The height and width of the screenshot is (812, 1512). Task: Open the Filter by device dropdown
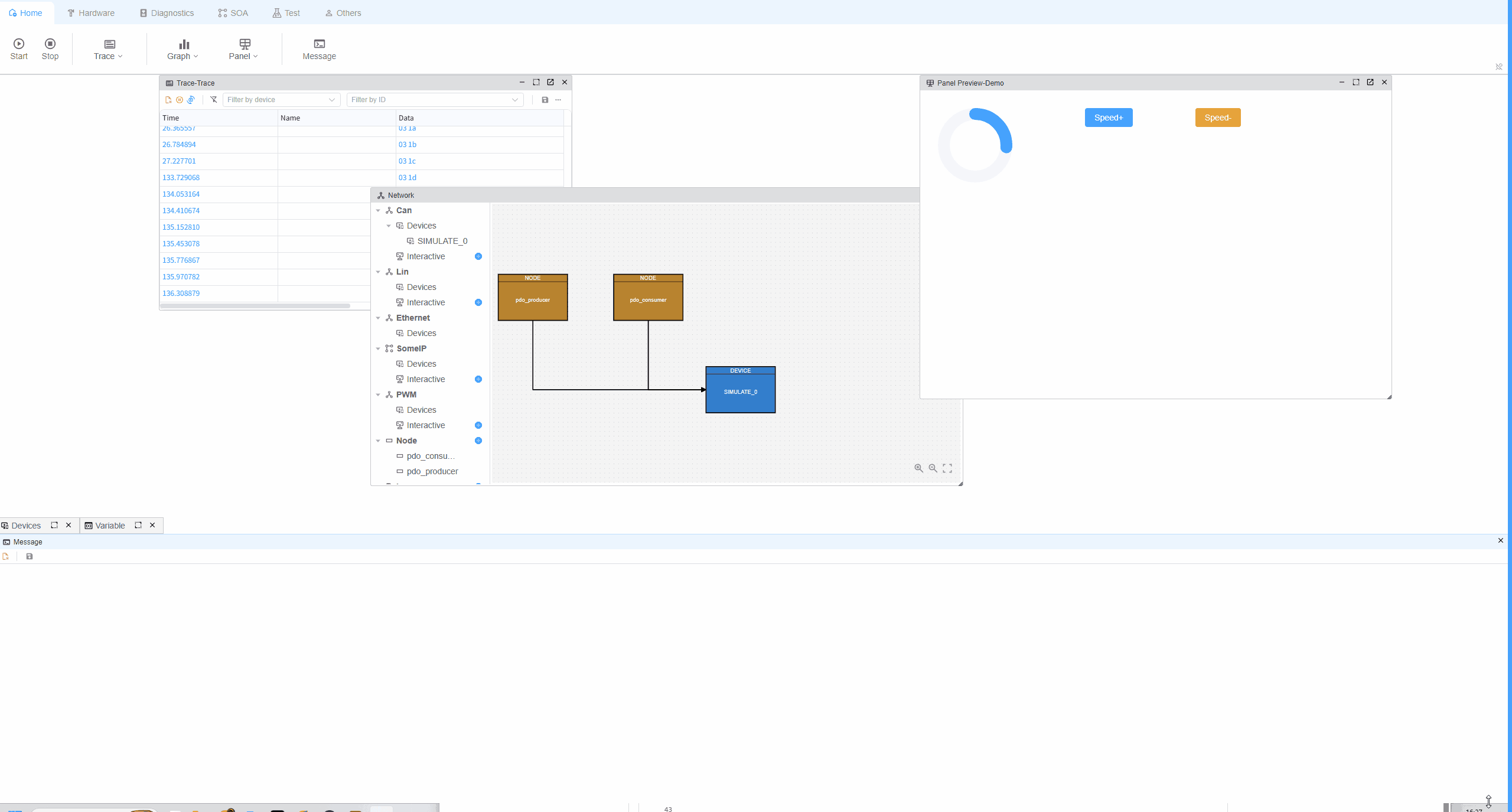(x=281, y=100)
